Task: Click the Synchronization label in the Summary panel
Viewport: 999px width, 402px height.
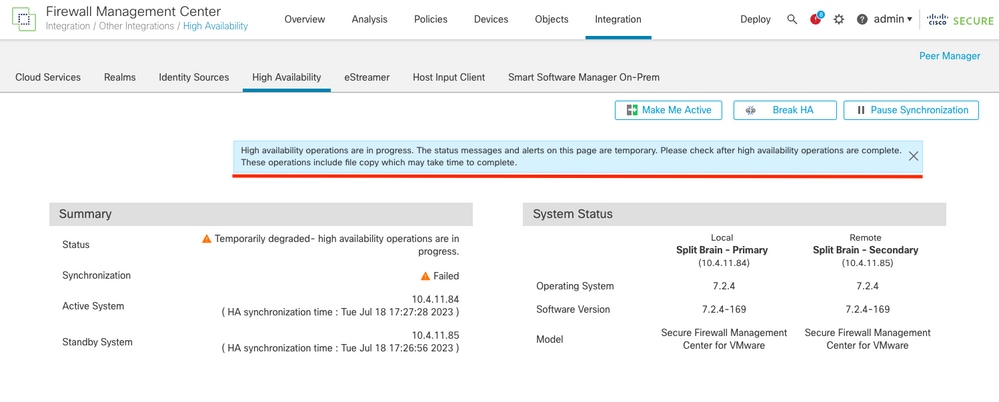Action: click(96, 276)
